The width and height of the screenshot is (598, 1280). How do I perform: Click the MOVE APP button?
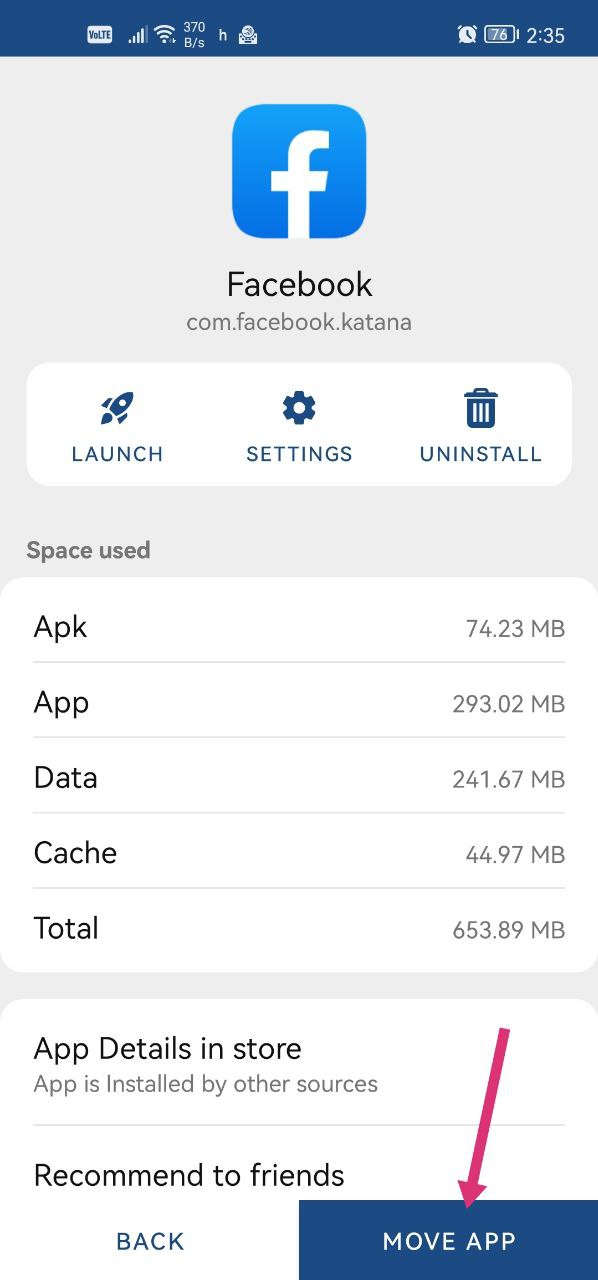pos(449,1241)
